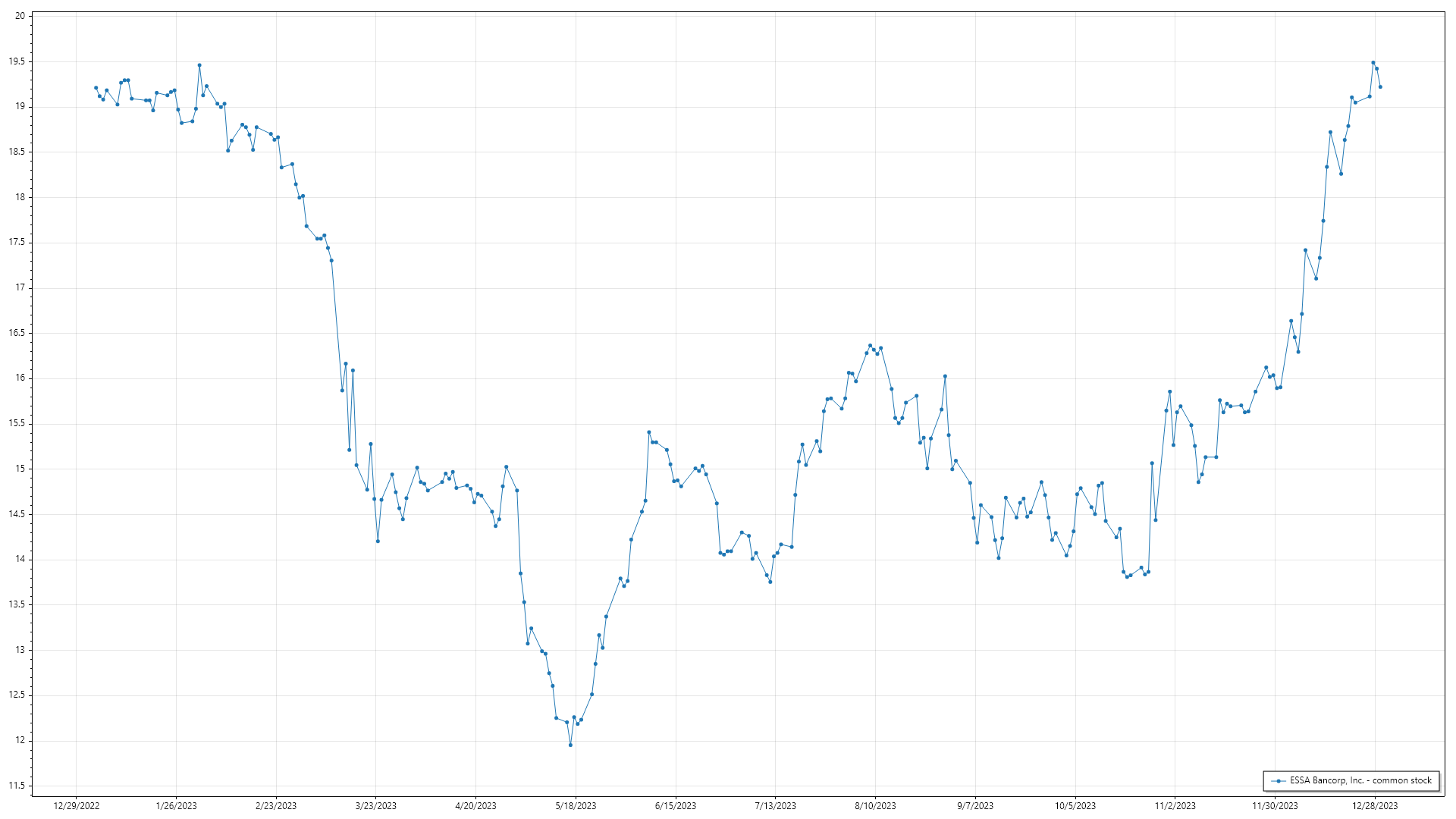Click the 18 label on y-axis
The image size is (1456, 819).
coord(20,197)
